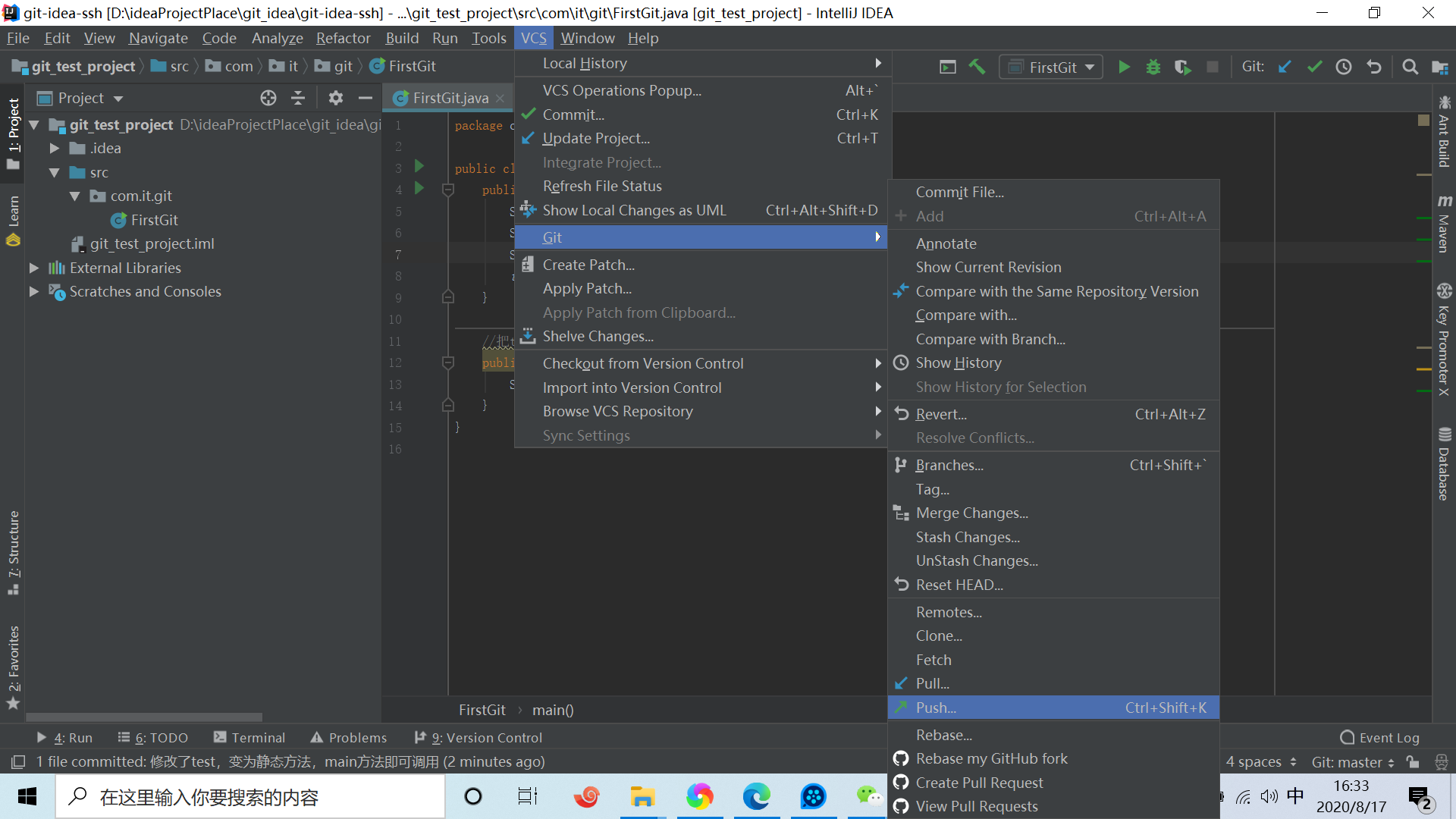
Task: Run main gutter arrow on line 4
Action: (x=419, y=188)
